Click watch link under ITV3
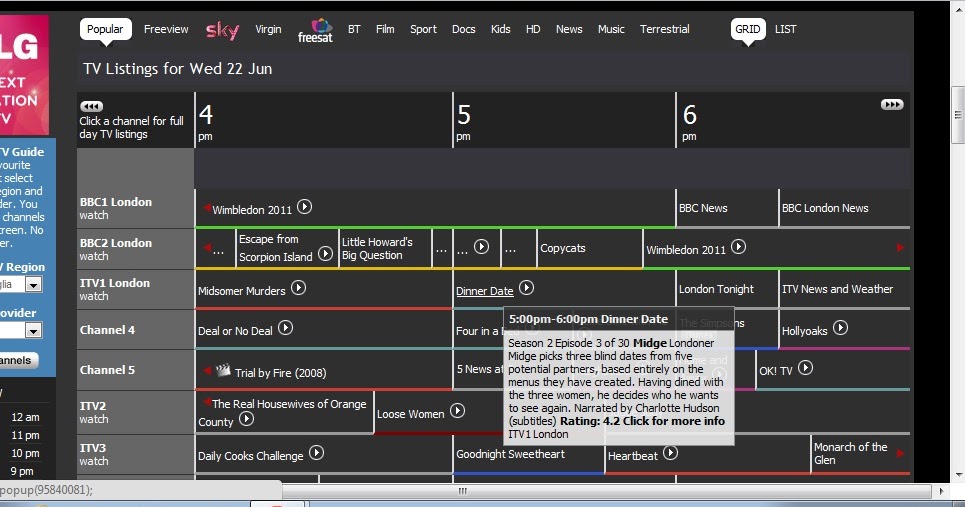This screenshot has width=965, height=507. click(x=94, y=461)
